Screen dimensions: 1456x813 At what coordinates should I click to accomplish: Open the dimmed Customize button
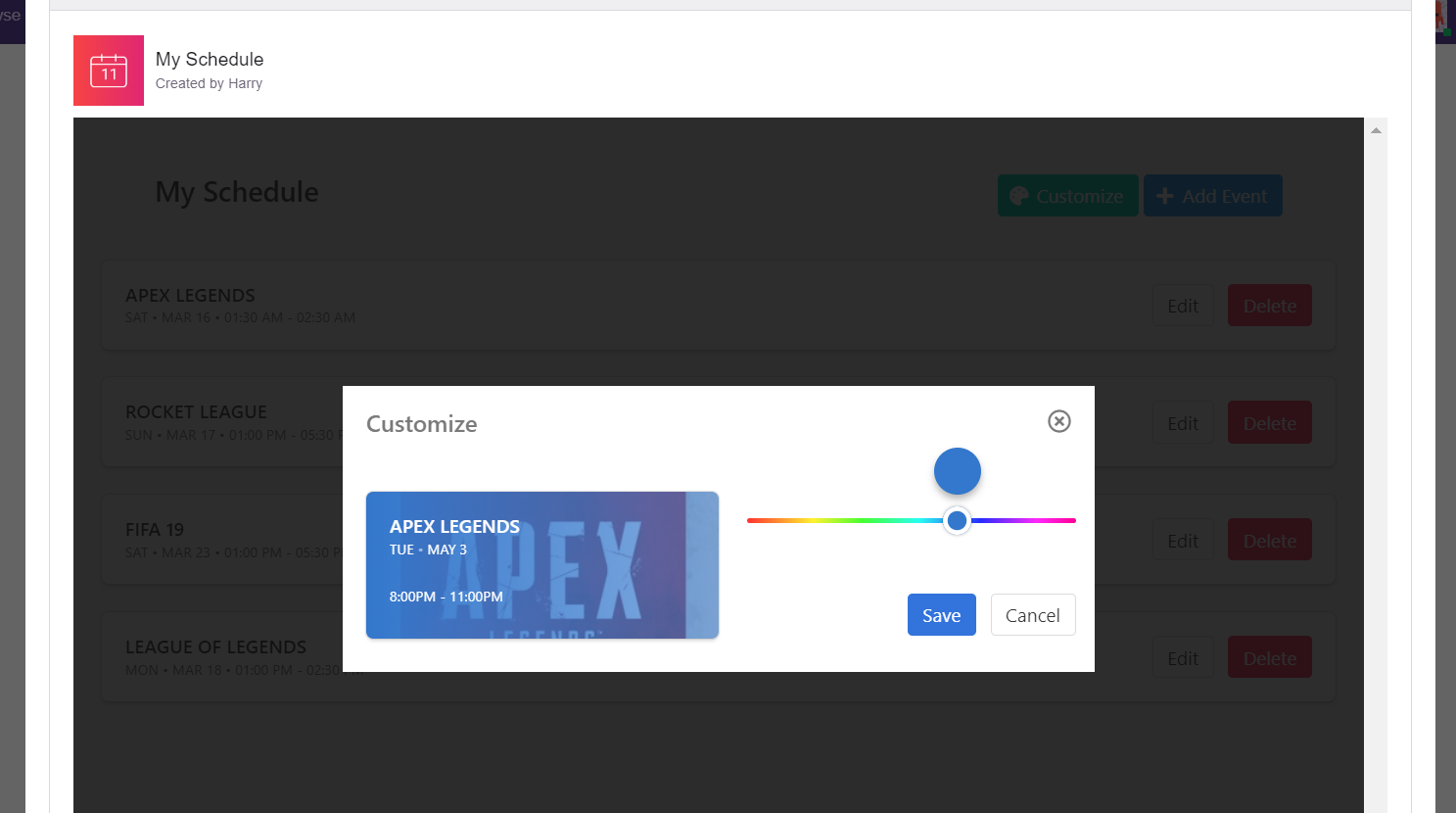coord(1068,196)
